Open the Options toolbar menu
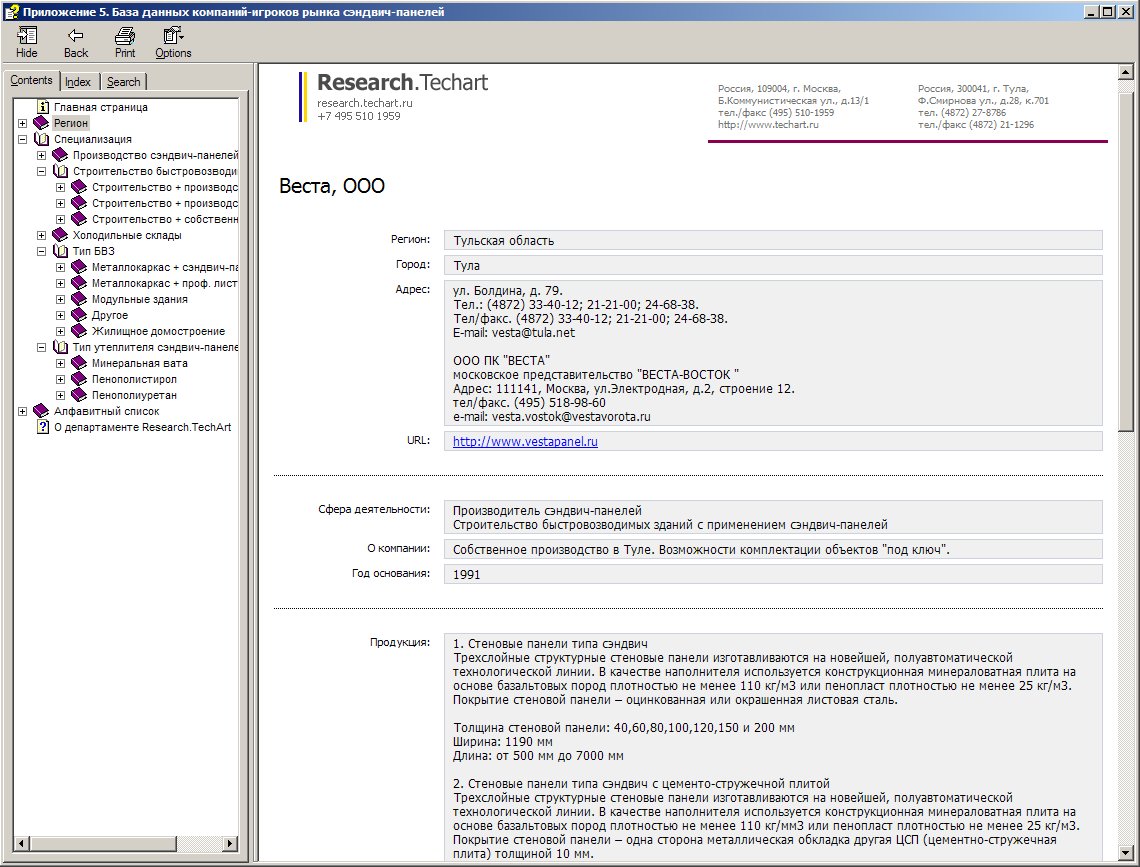 pos(173,35)
